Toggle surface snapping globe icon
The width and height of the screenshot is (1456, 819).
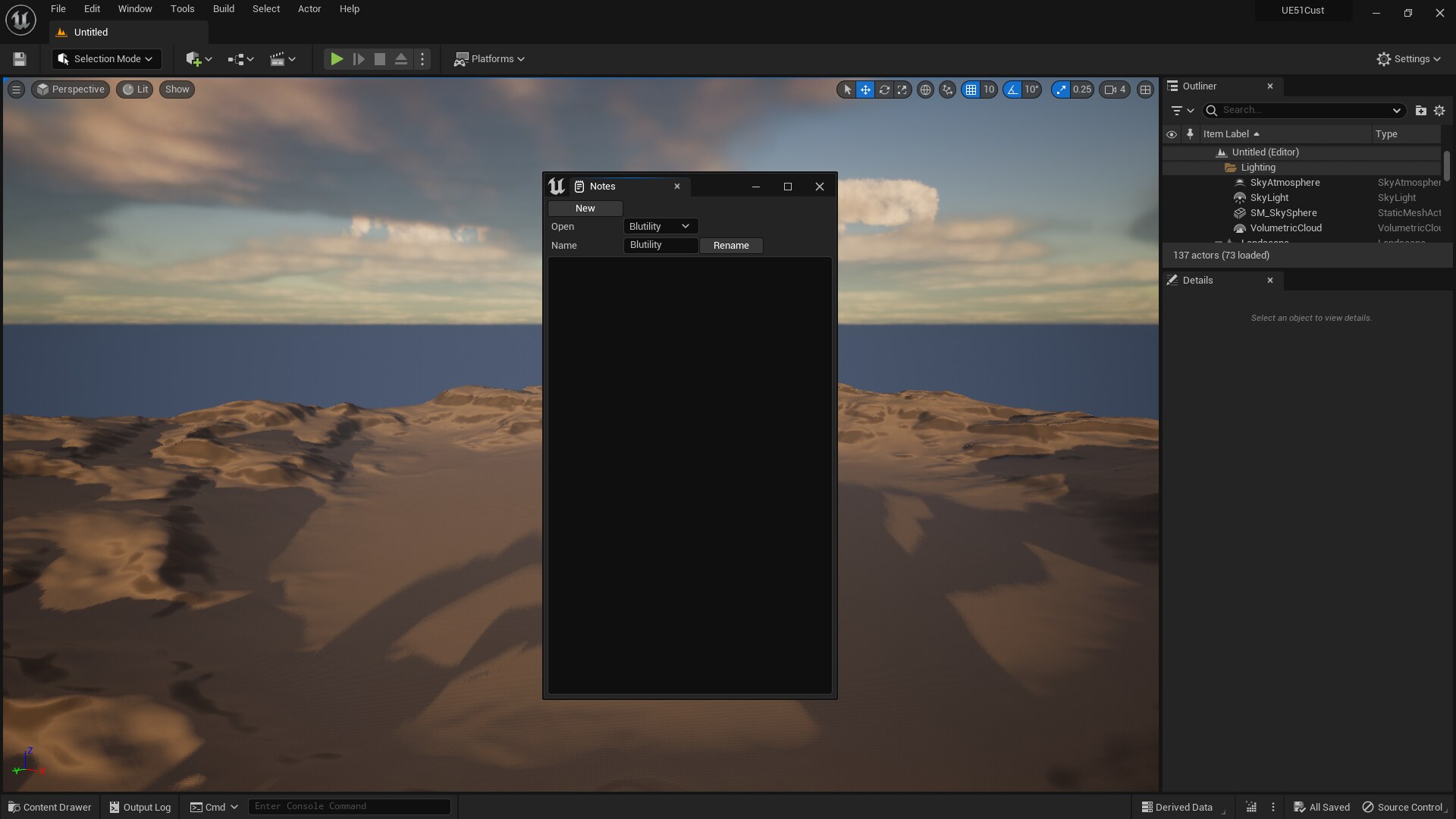point(925,89)
